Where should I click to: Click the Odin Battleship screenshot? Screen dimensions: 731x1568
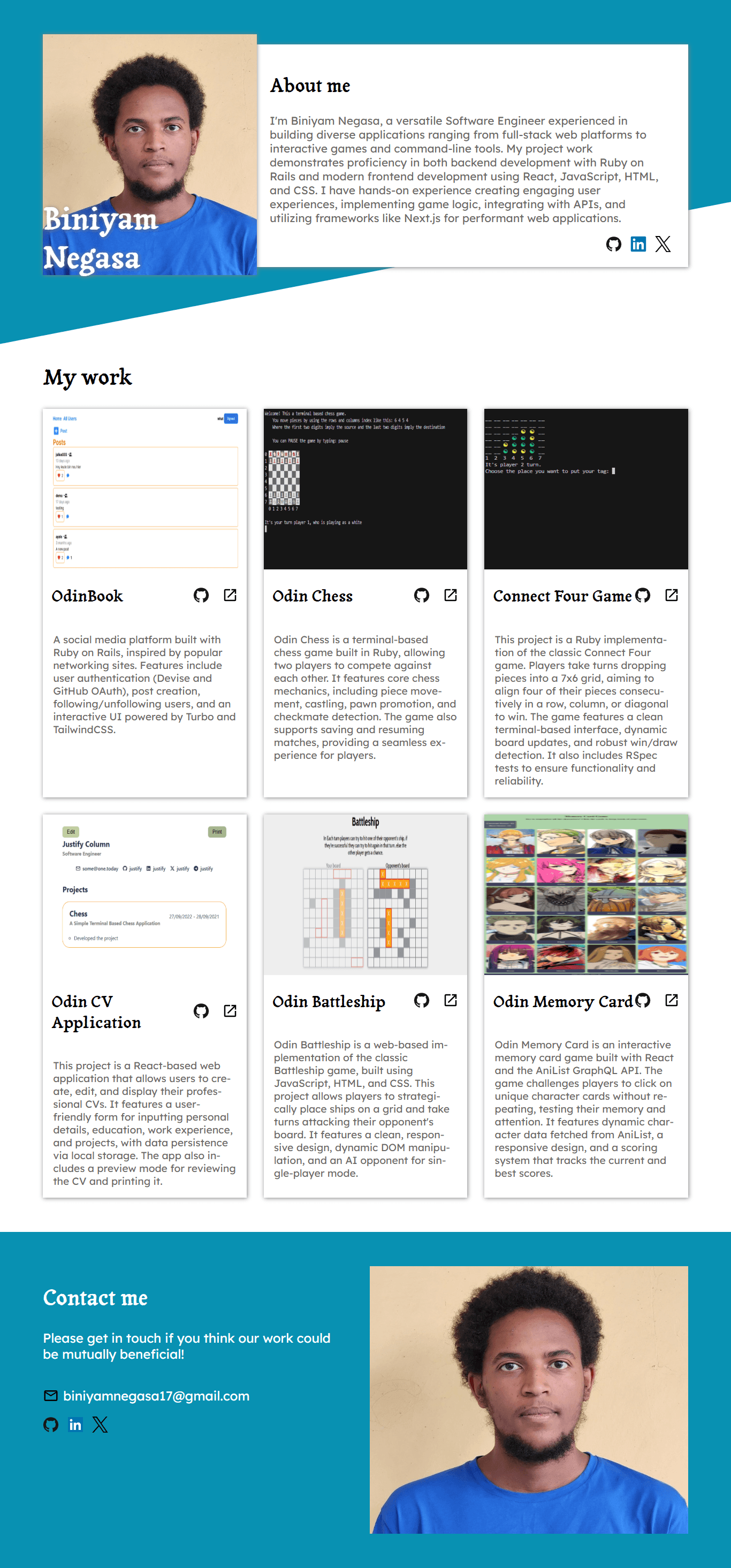(x=365, y=894)
